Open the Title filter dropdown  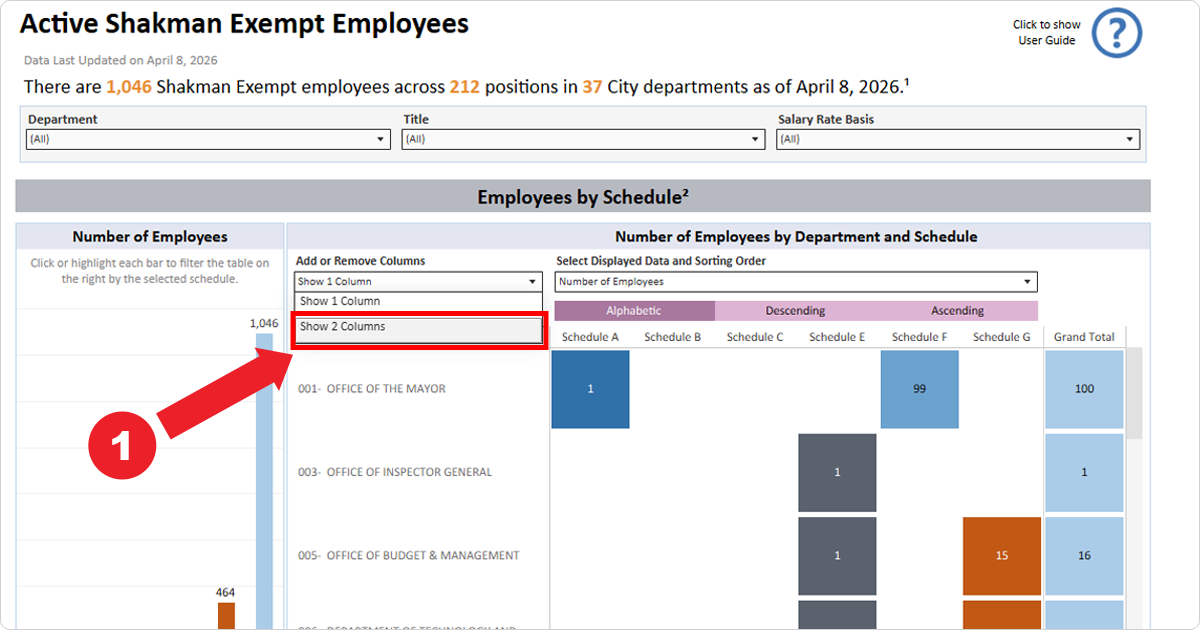point(584,140)
